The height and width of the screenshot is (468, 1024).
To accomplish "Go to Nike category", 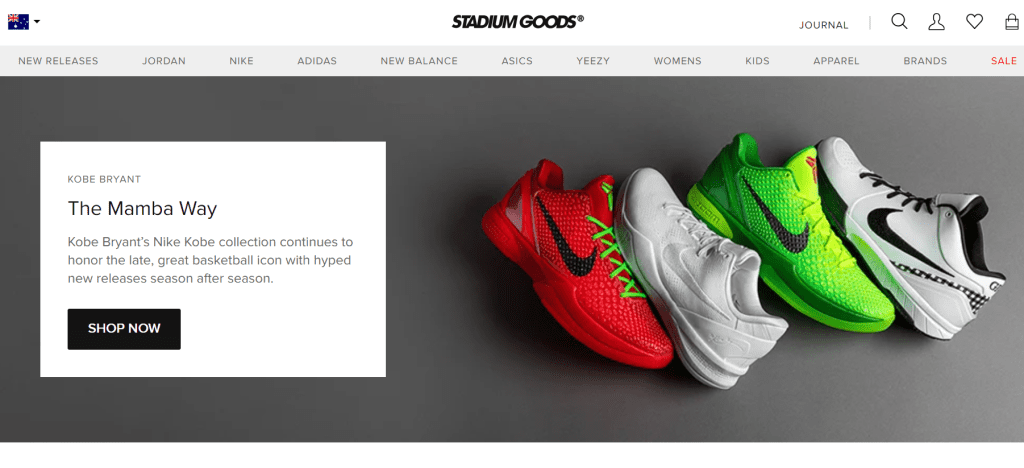I will point(241,61).
